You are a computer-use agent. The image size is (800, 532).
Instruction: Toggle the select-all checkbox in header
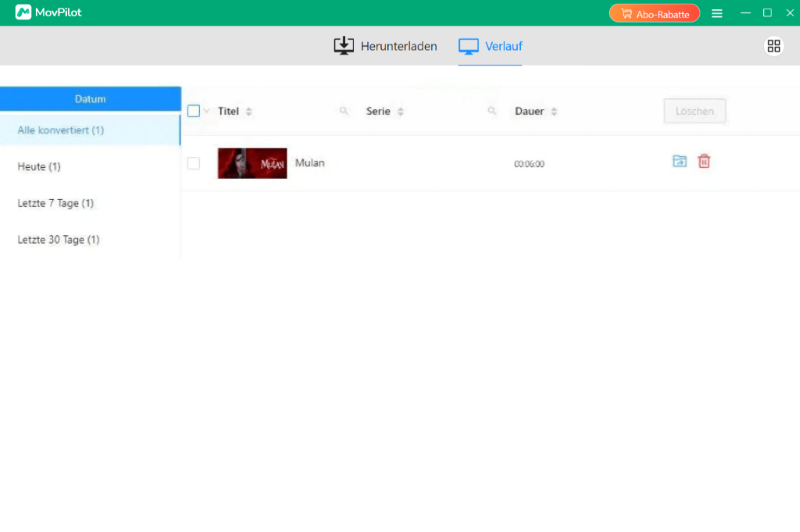(x=193, y=111)
